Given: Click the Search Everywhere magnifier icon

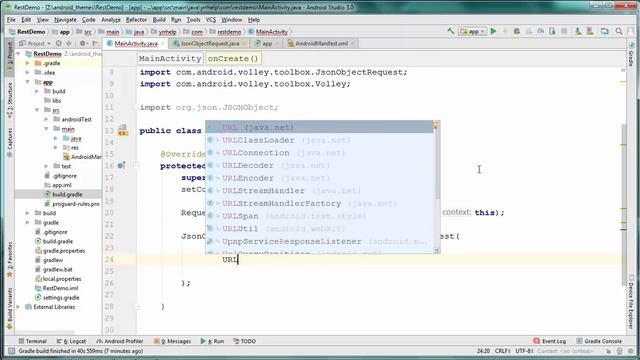Looking at the screenshot, I should (619, 31).
